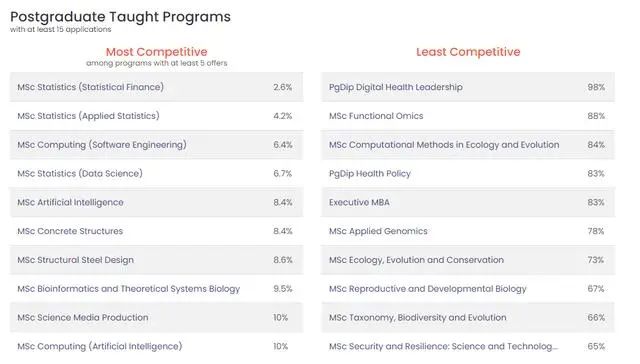Viewport: 640px width, 364px height.
Task: Select the PgDip Digital Health Leadership row
Action: [468, 87]
